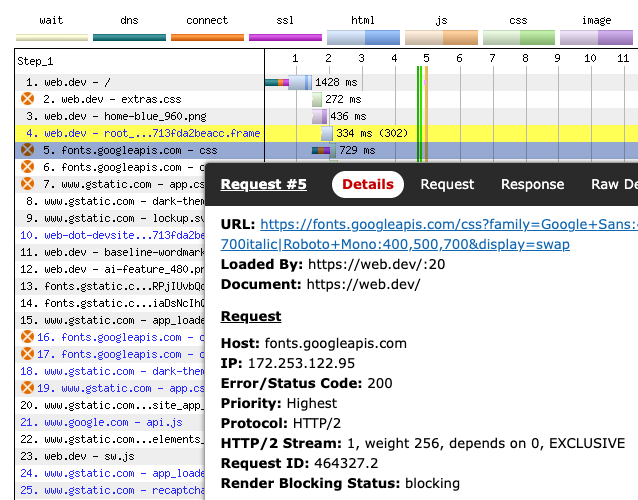The image size is (638, 500).
Task: Select row 8 www.gstatic.com dark-theme
Action: pos(110,201)
